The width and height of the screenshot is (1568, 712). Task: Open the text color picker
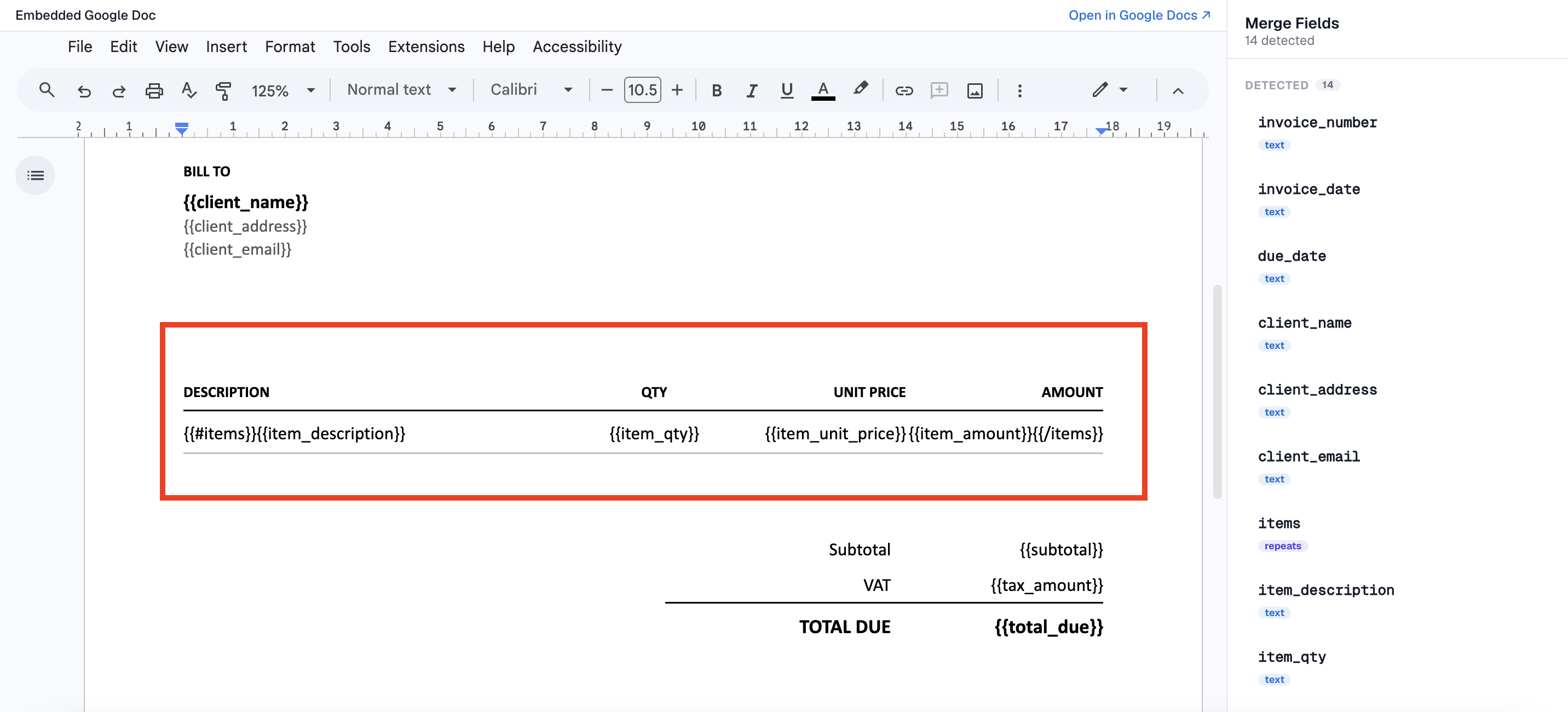click(x=823, y=90)
